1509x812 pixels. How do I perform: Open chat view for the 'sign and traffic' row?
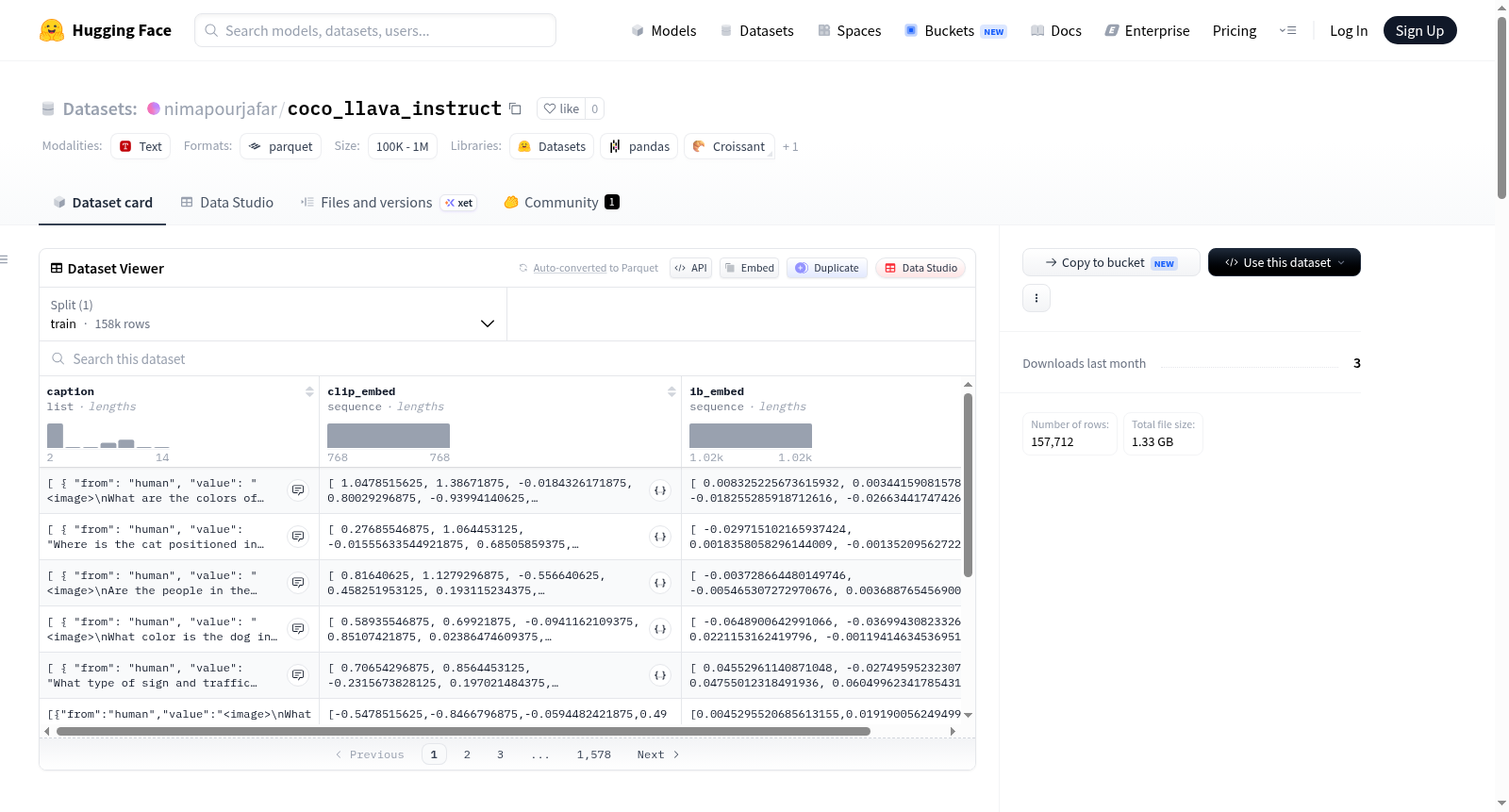(298, 675)
